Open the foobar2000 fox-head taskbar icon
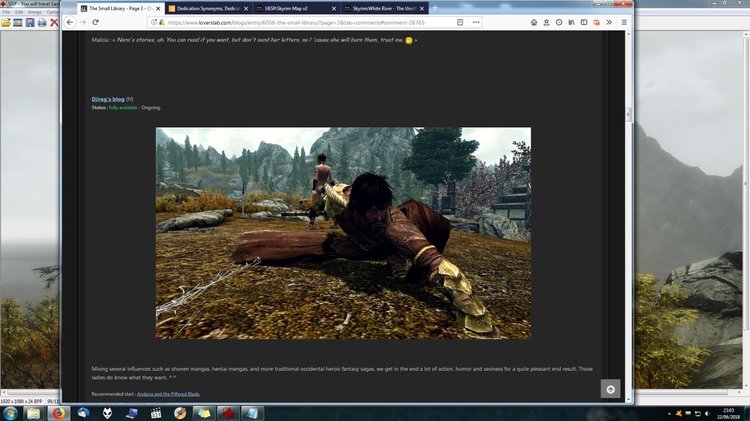The image size is (750, 421). [x=107, y=413]
